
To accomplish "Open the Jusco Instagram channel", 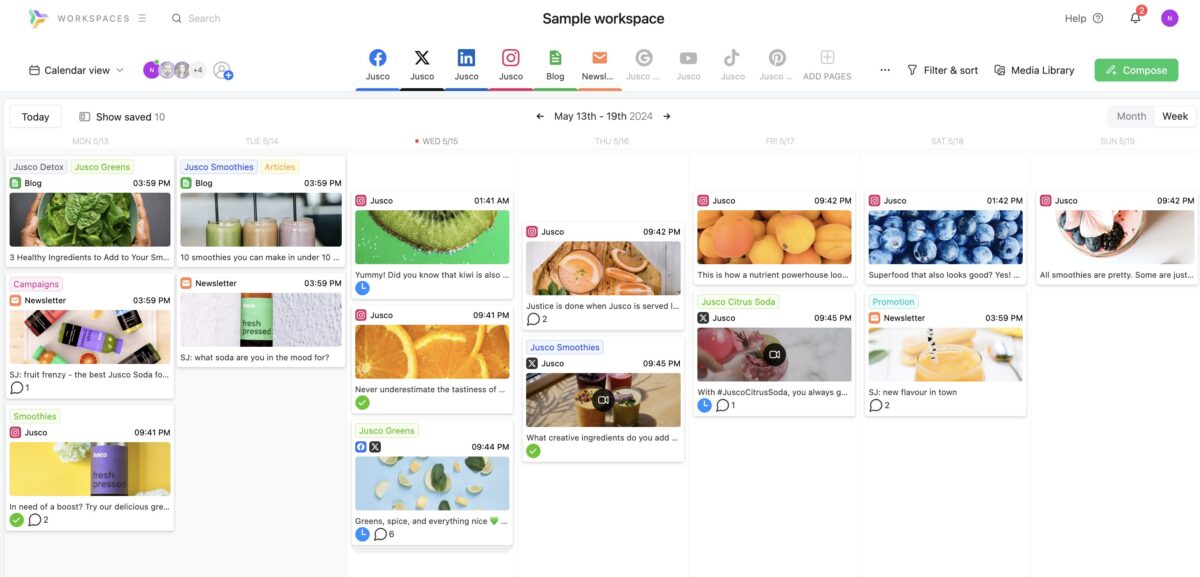I will click(x=510, y=59).
